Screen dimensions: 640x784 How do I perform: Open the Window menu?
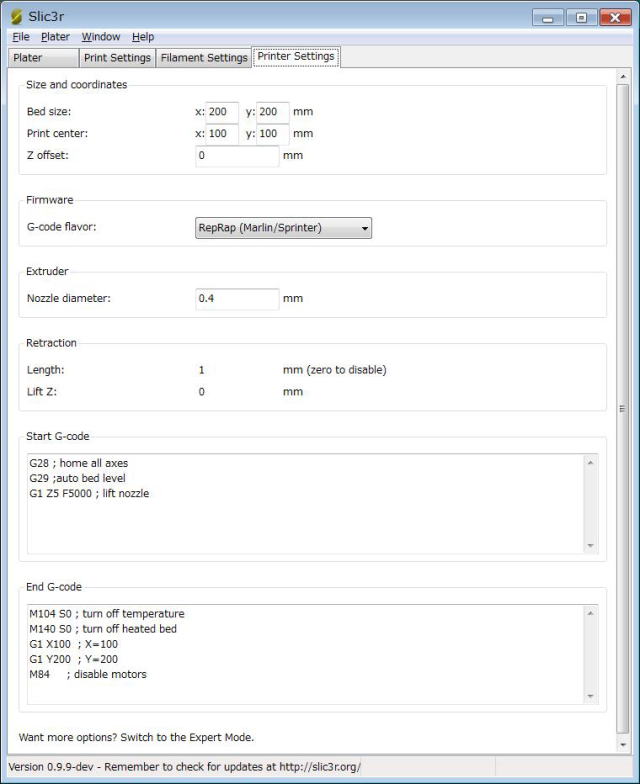click(x=101, y=36)
